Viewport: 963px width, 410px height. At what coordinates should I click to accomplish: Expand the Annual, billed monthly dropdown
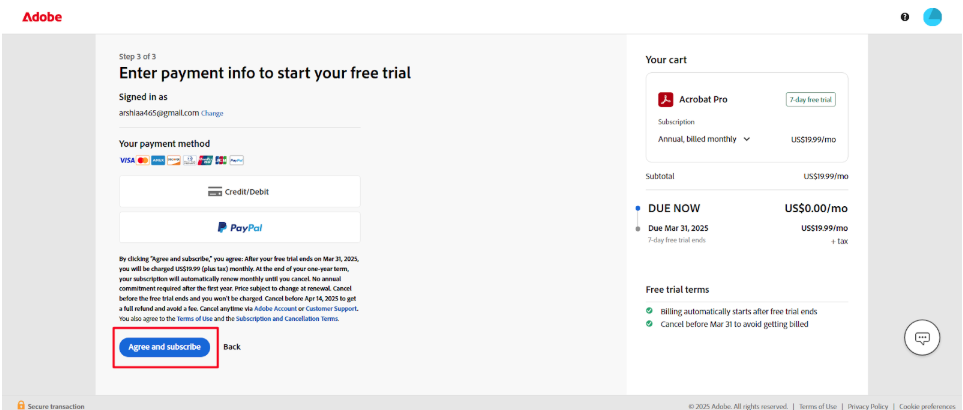[704, 139]
